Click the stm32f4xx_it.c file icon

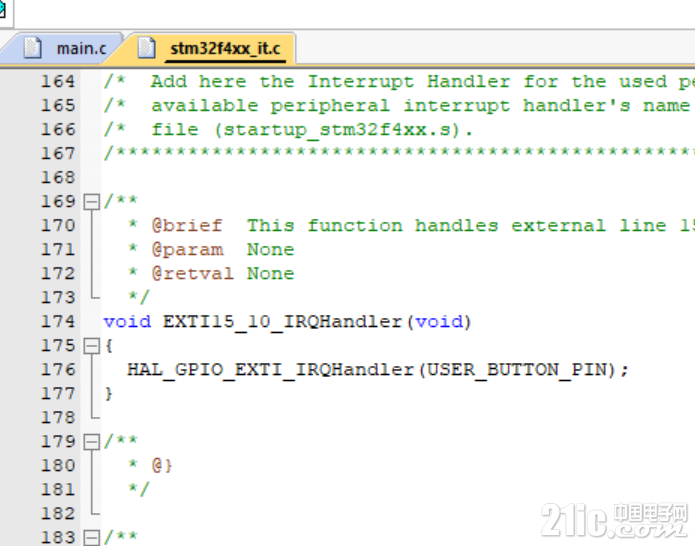click(146, 48)
